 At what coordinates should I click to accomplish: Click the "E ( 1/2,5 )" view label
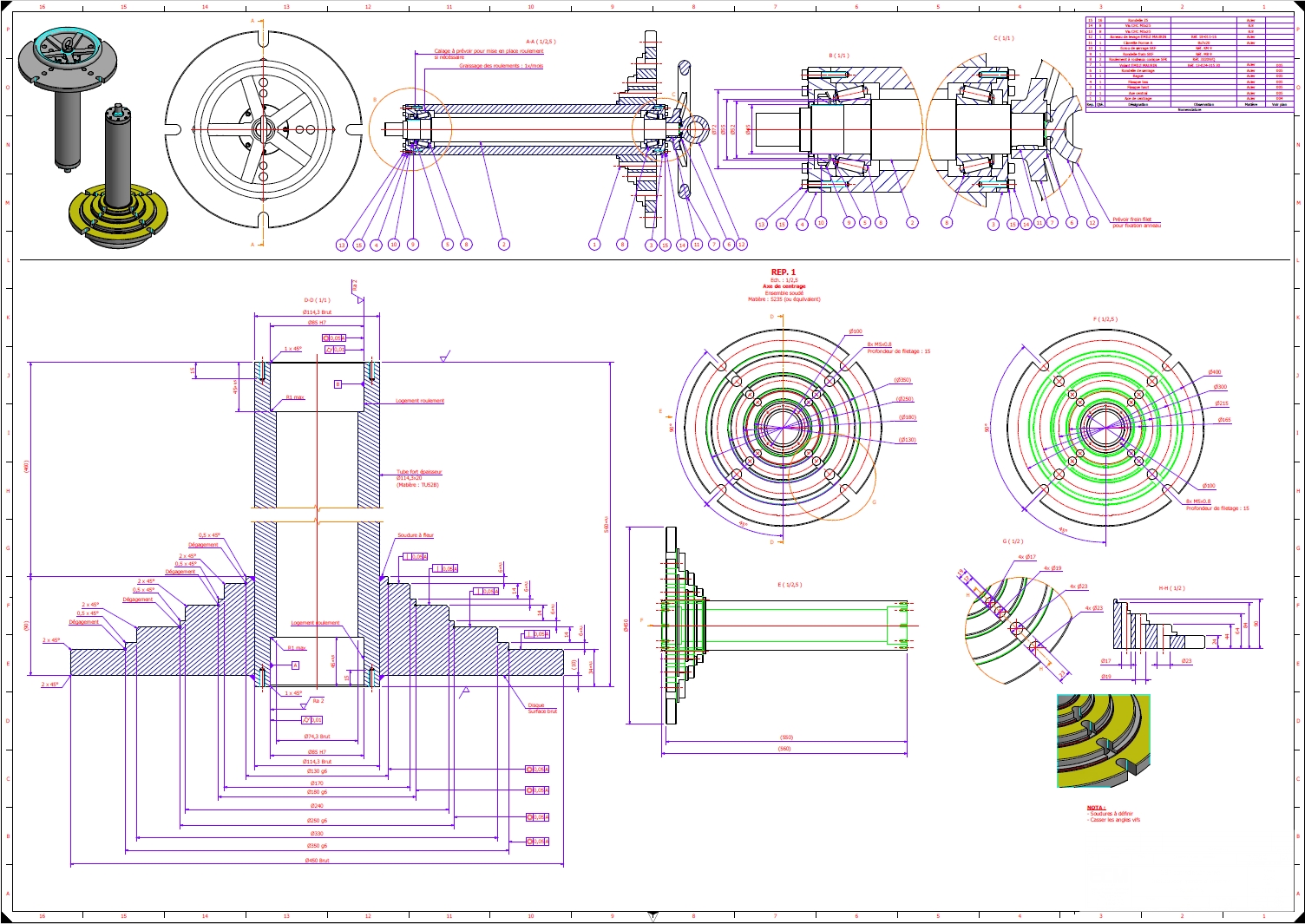790,585
